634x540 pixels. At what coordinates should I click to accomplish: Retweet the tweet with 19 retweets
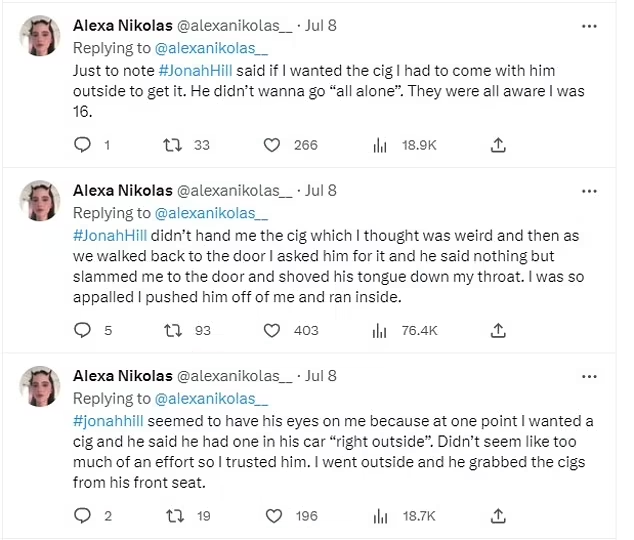[x=170, y=516]
